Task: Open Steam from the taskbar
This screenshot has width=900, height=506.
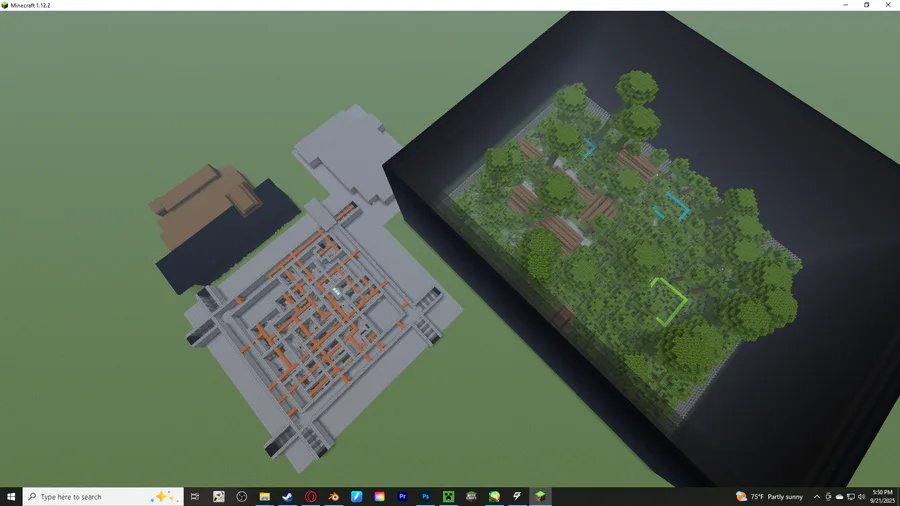Action: click(x=288, y=497)
